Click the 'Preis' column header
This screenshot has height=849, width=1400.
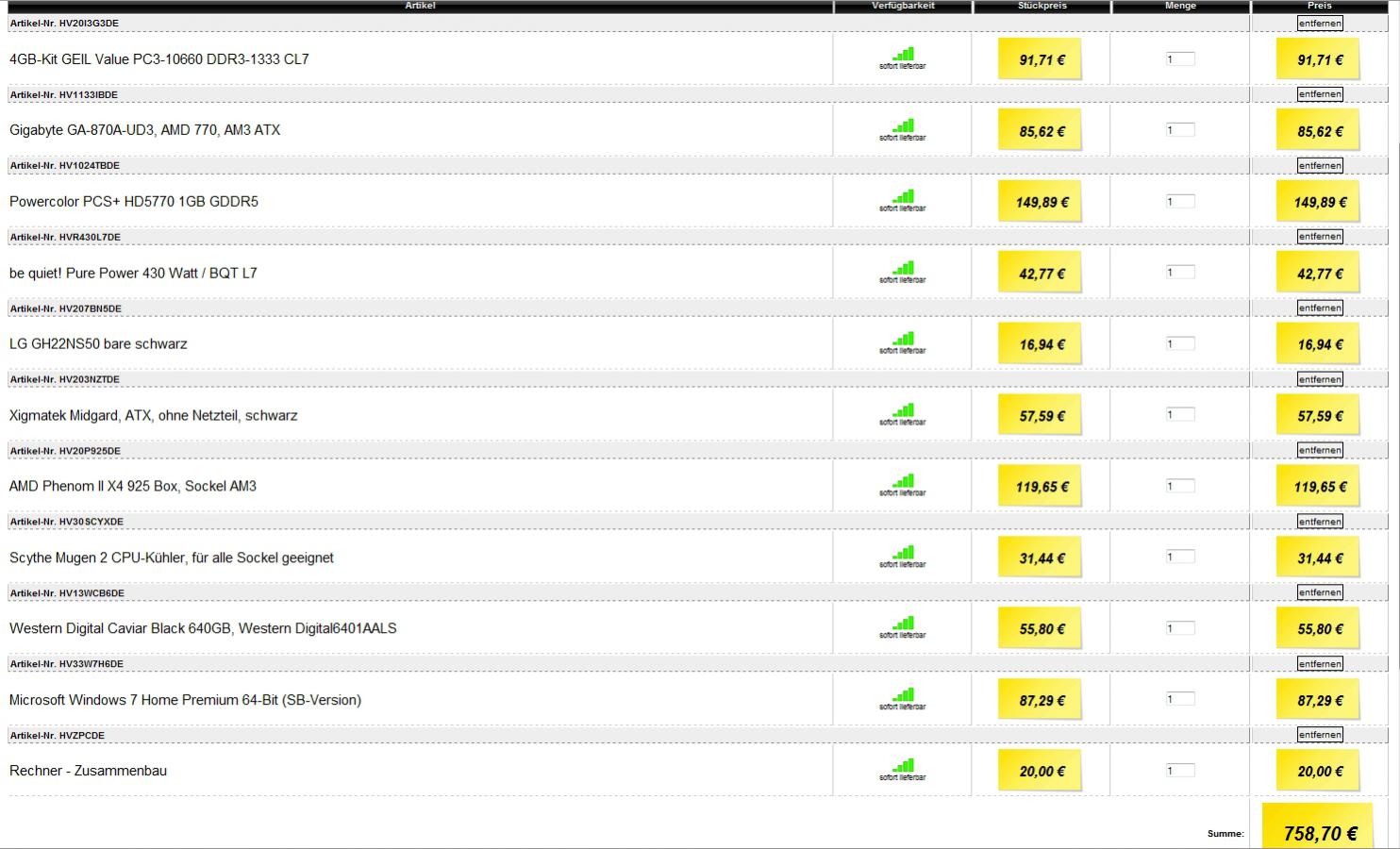[1320, 6]
